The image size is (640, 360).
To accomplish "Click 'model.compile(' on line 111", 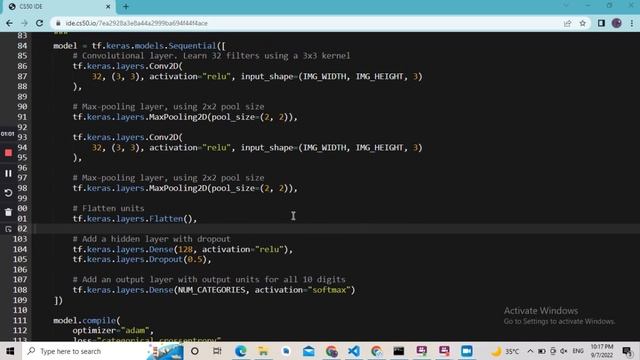I will [x=87, y=320].
